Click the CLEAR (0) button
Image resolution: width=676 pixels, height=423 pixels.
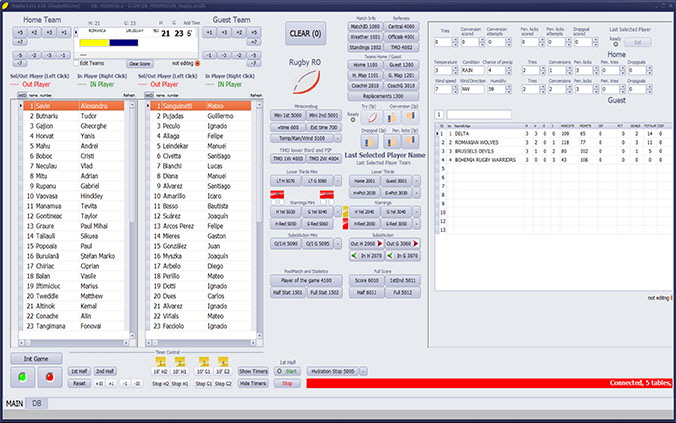tap(305, 33)
